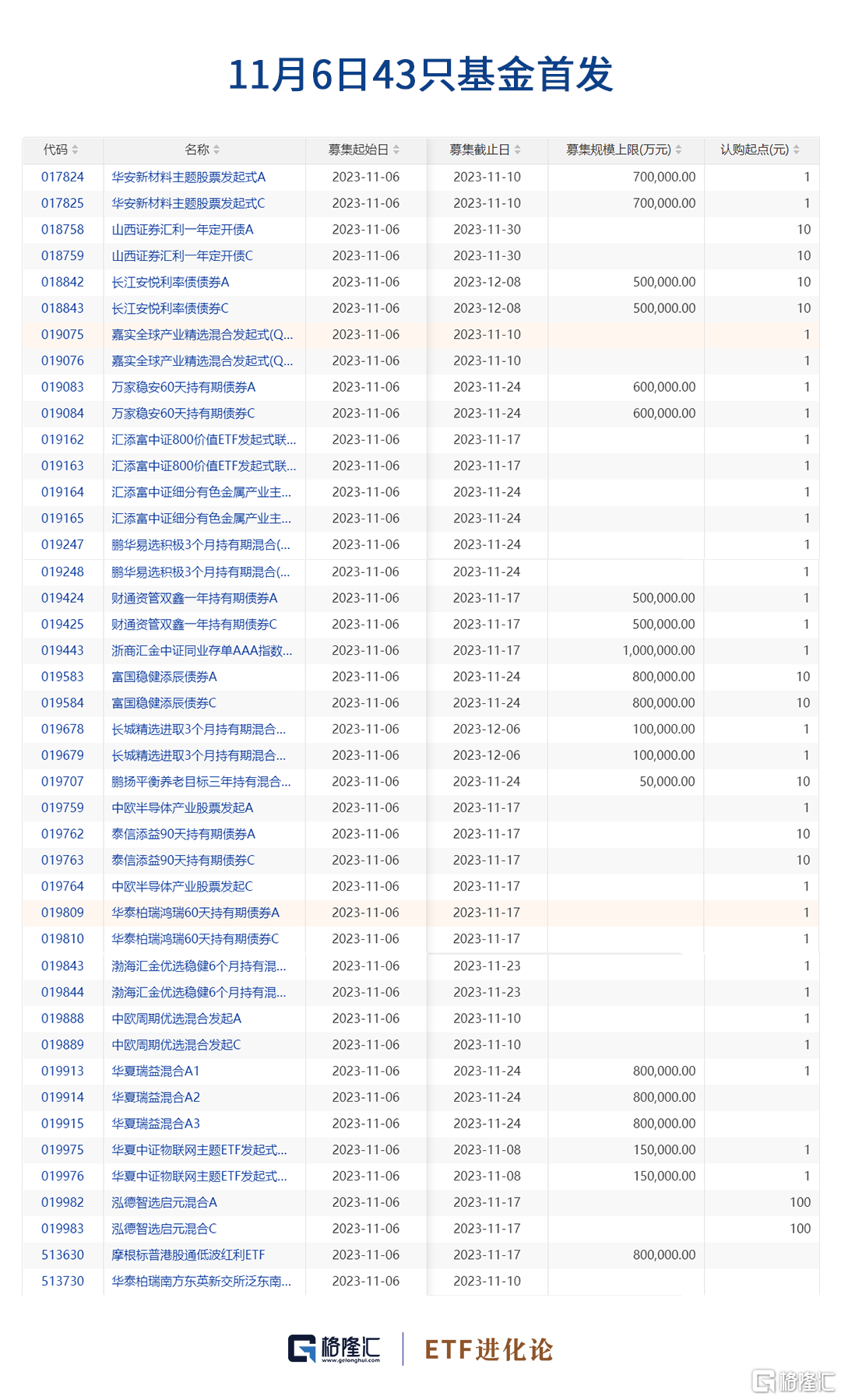This screenshot has height=1400, width=841.
Task: Click the sort arrows beside 募集规模上限(万元)
Action: click(678, 149)
